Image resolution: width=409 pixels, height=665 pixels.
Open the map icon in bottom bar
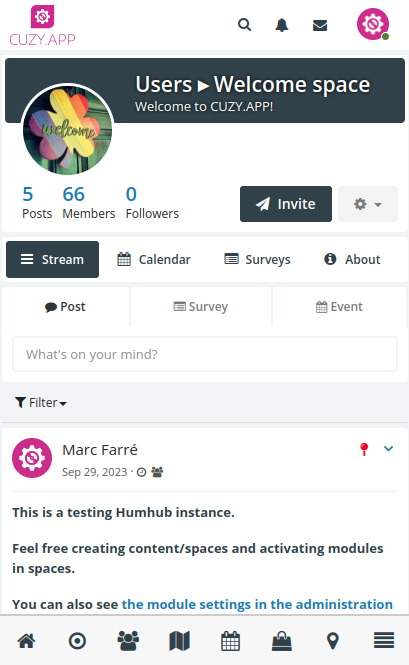point(179,641)
